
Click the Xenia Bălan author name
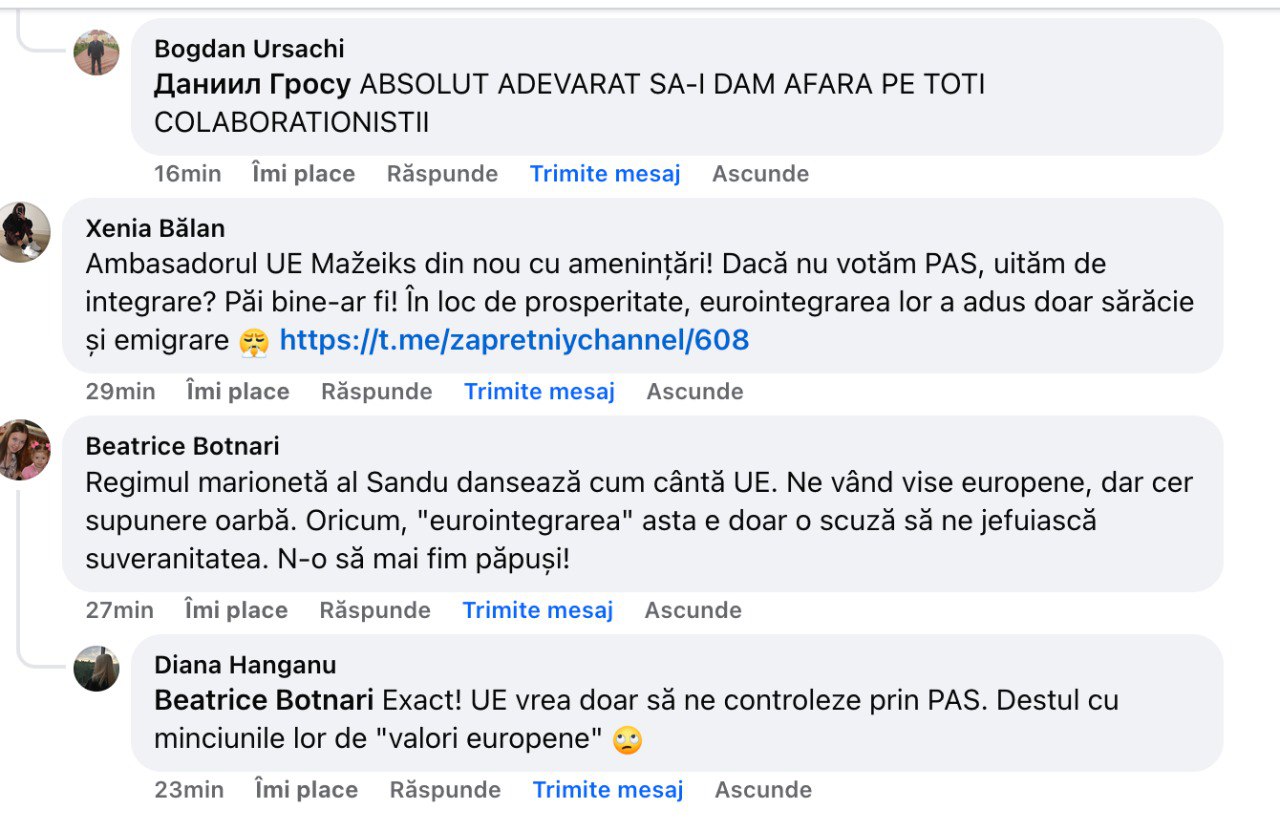click(x=153, y=228)
